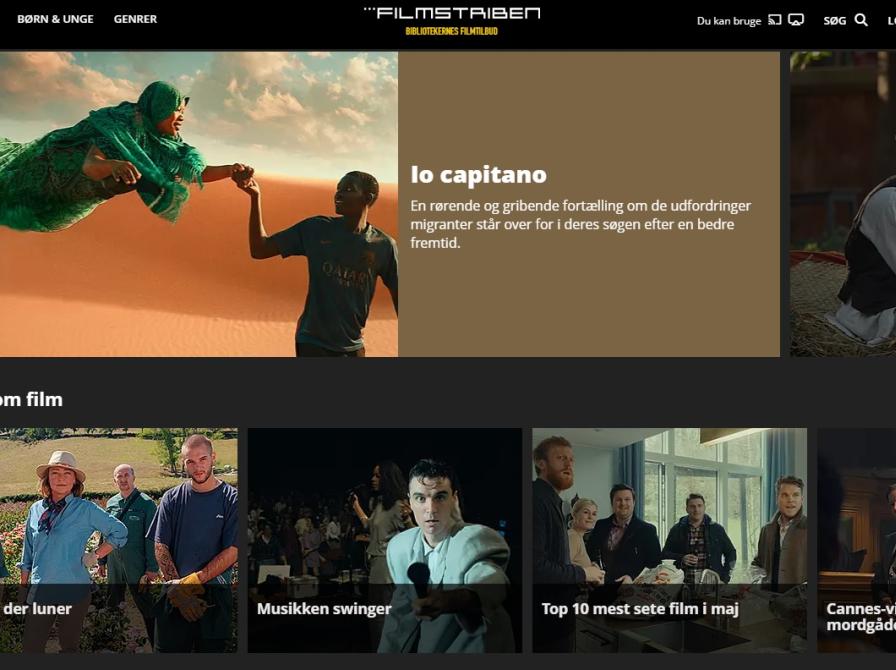Click the 'Top 10 mest sete film i maj' title
Screen dimensions: 896x670
pyautogui.click(x=639, y=609)
